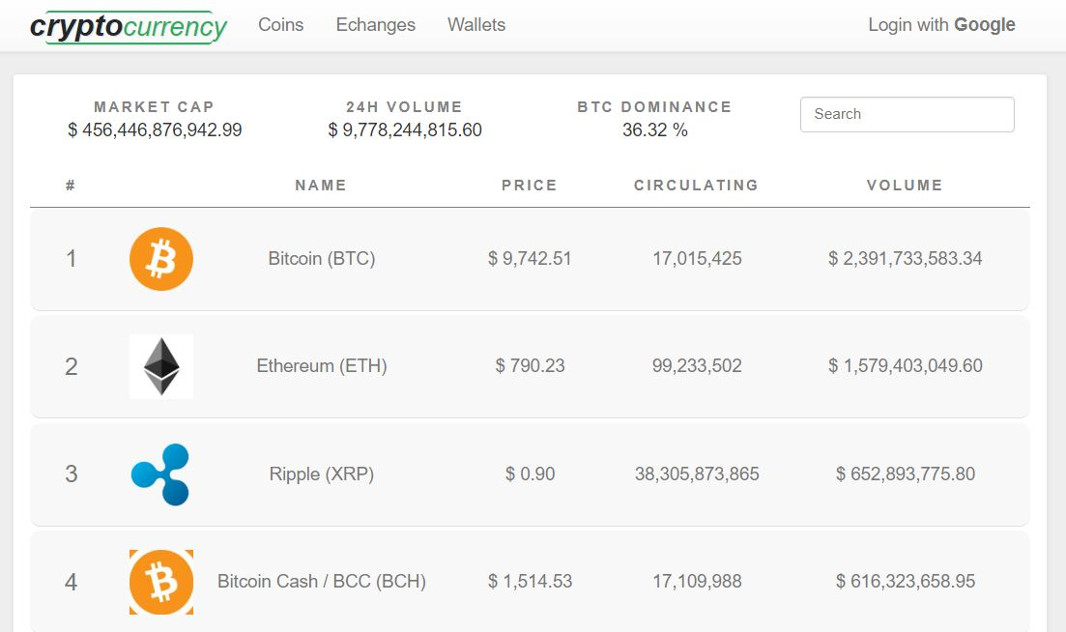The width and height of the screenshot is (1066, 632).
Task: Click the price $ 9,742.51
Action: tap(530, 258)
